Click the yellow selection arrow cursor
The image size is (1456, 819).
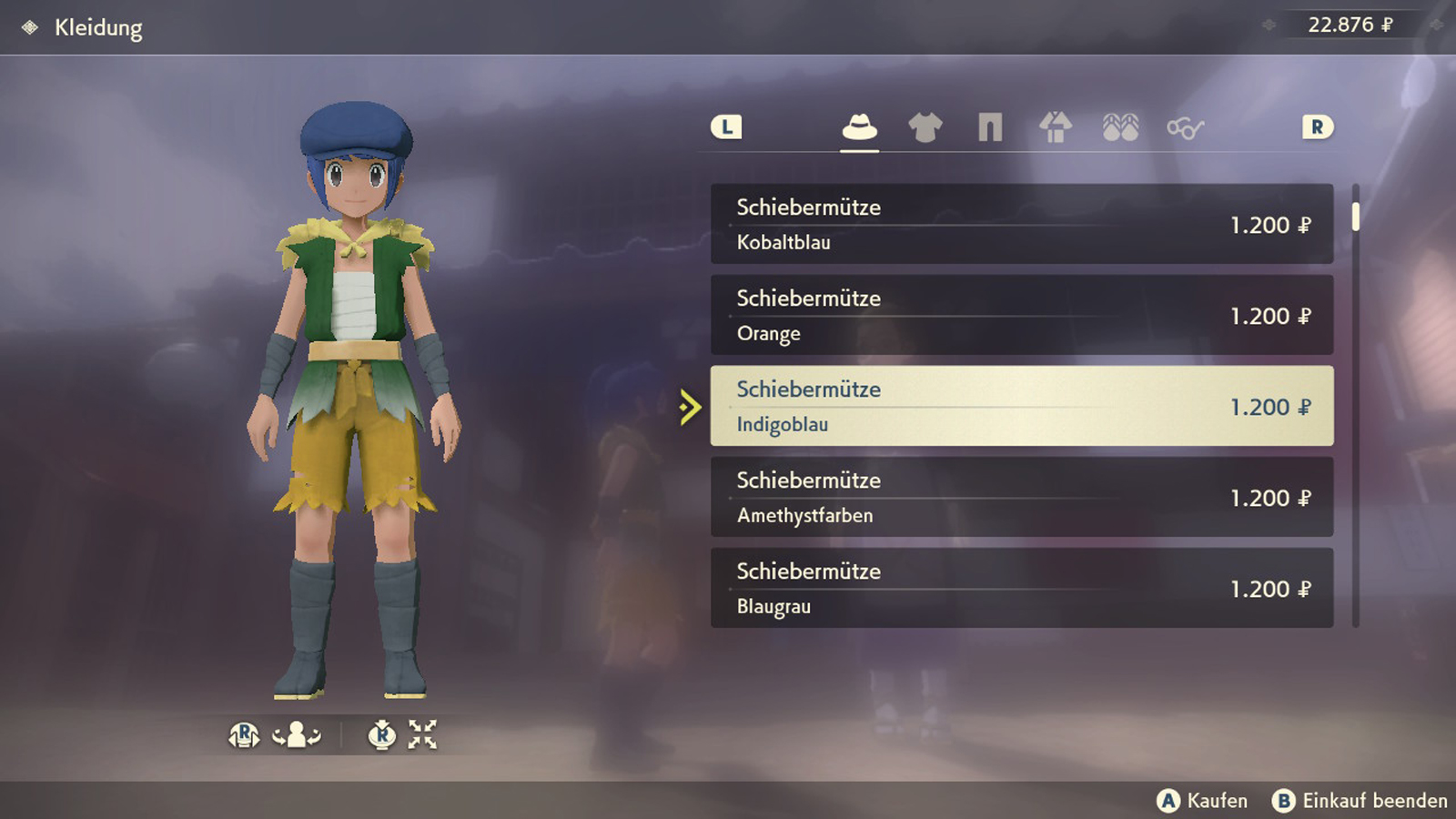(691, 407)
